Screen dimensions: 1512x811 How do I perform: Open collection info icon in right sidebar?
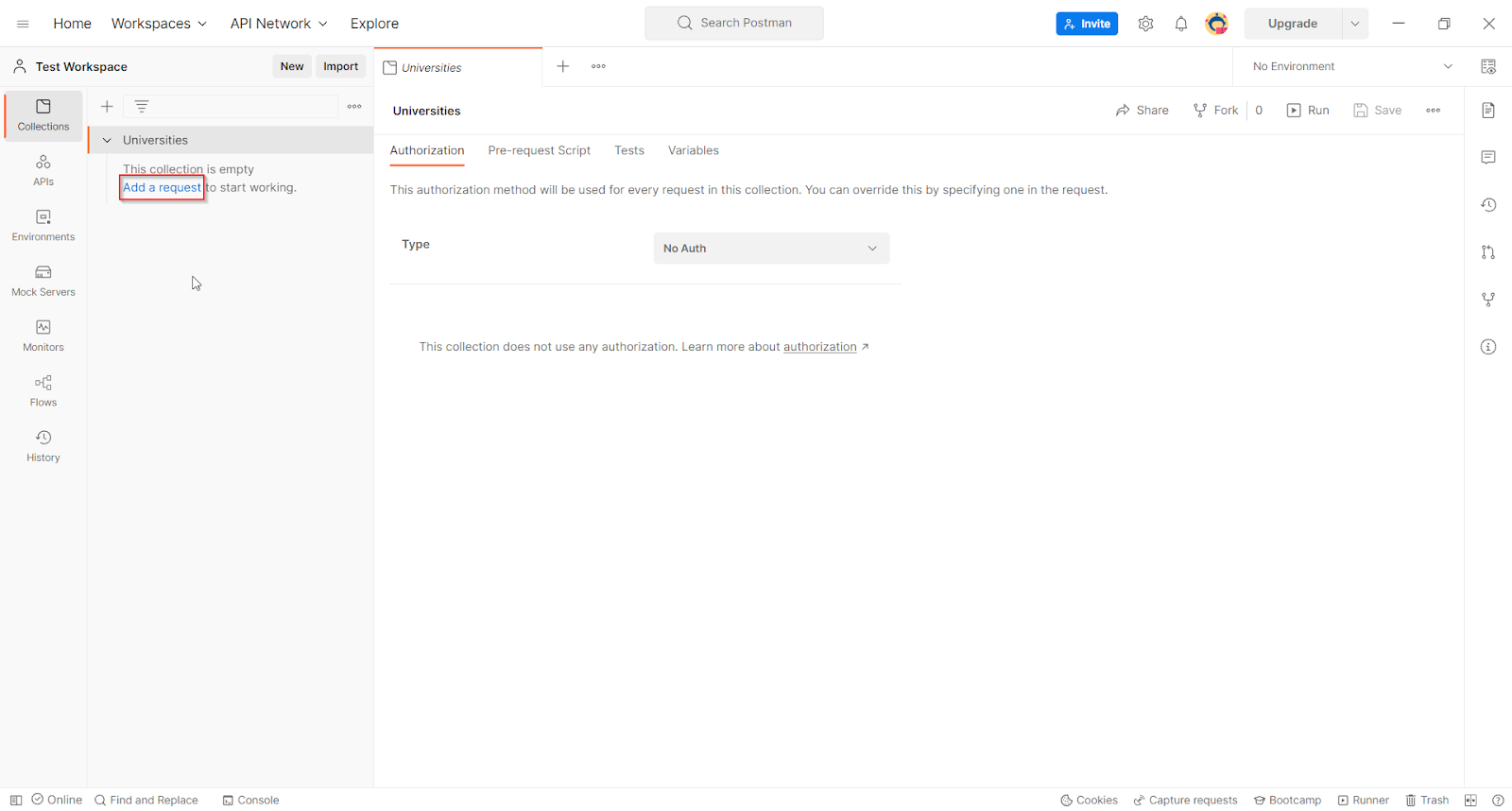(x=1487, y=347)
